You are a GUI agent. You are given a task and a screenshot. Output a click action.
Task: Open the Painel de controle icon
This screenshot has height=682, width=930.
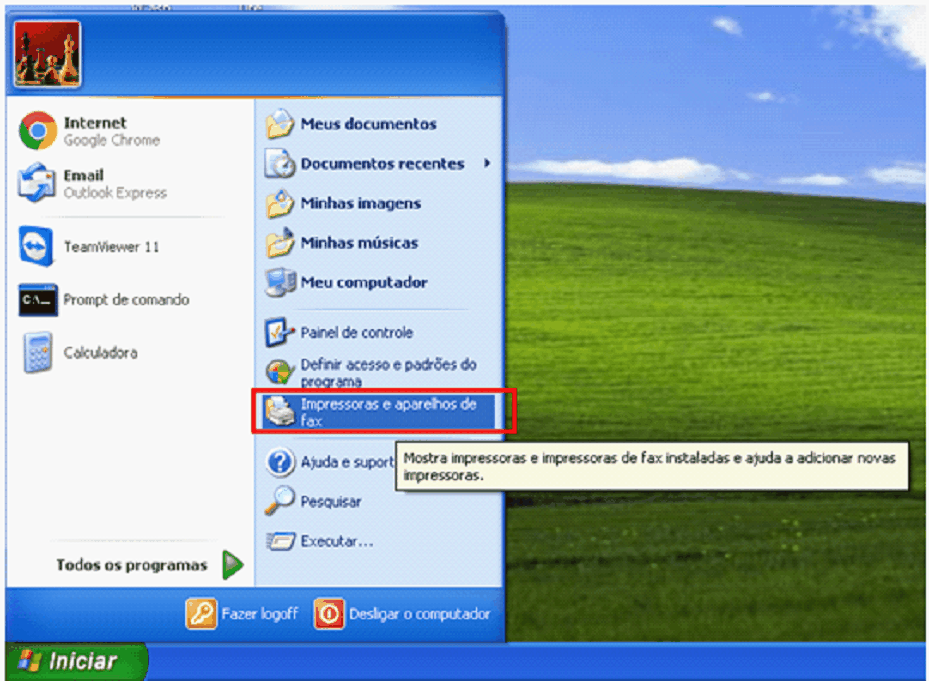[280, 332]
